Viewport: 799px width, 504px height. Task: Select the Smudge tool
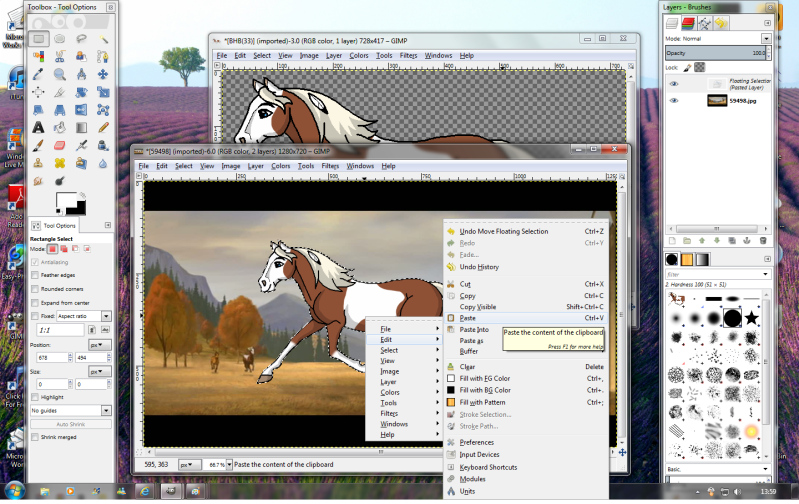pos(38,181)
